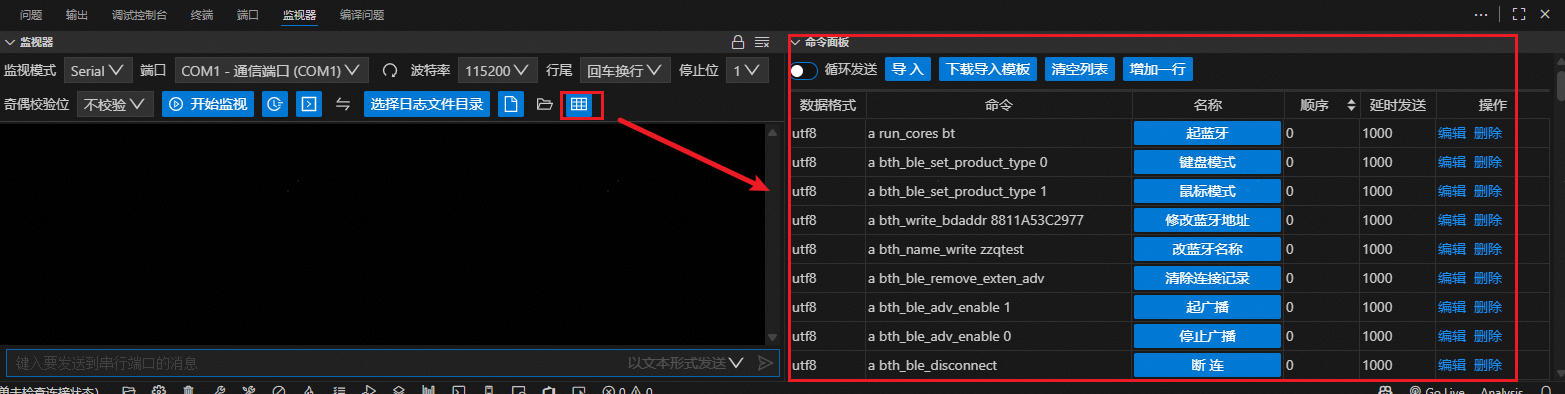Screen dimensions: 1565x394
Task: Click the 导入 button
Action: tap(907, 69)
